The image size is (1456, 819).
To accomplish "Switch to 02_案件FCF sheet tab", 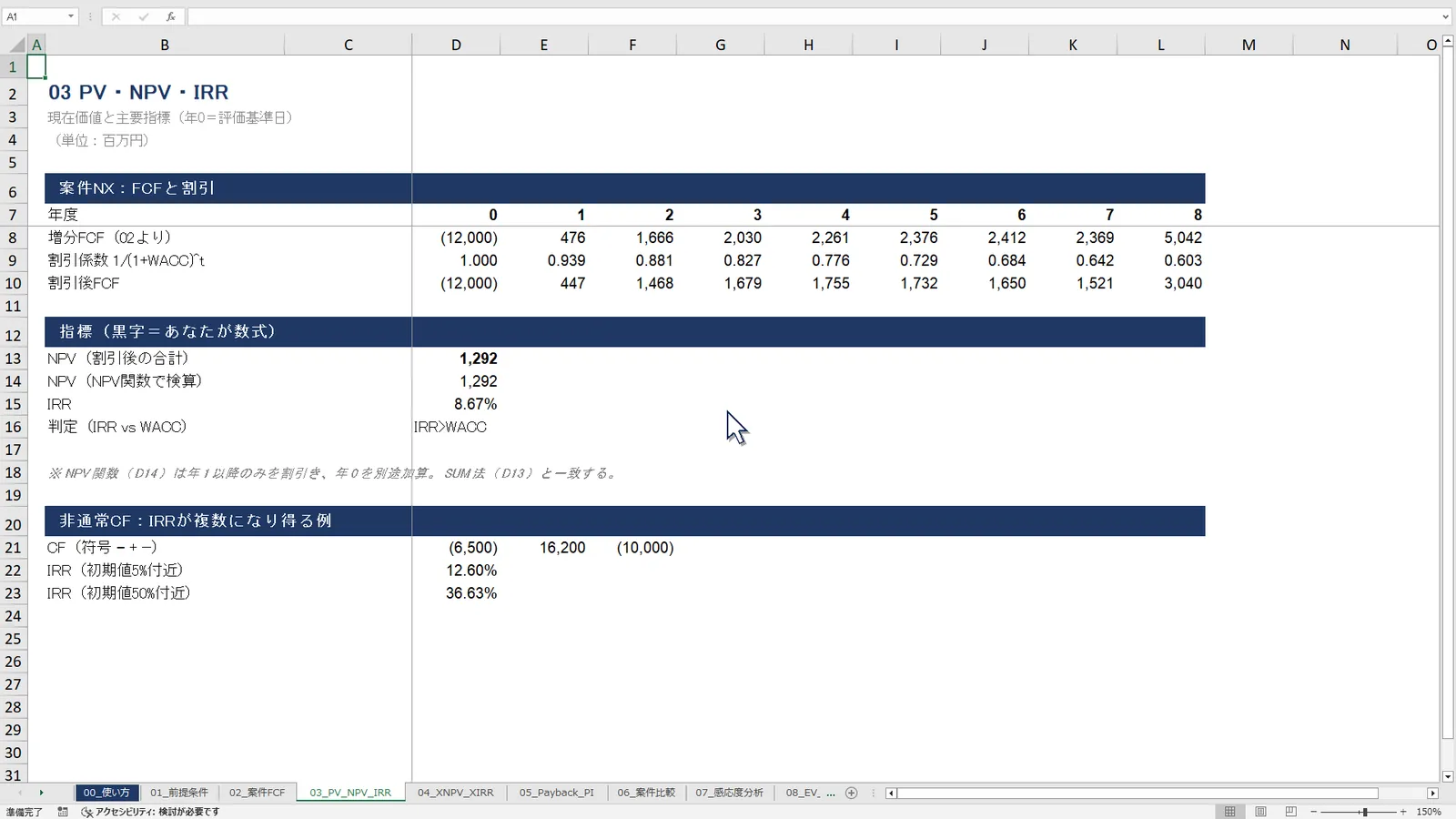I will pos(257,793).
